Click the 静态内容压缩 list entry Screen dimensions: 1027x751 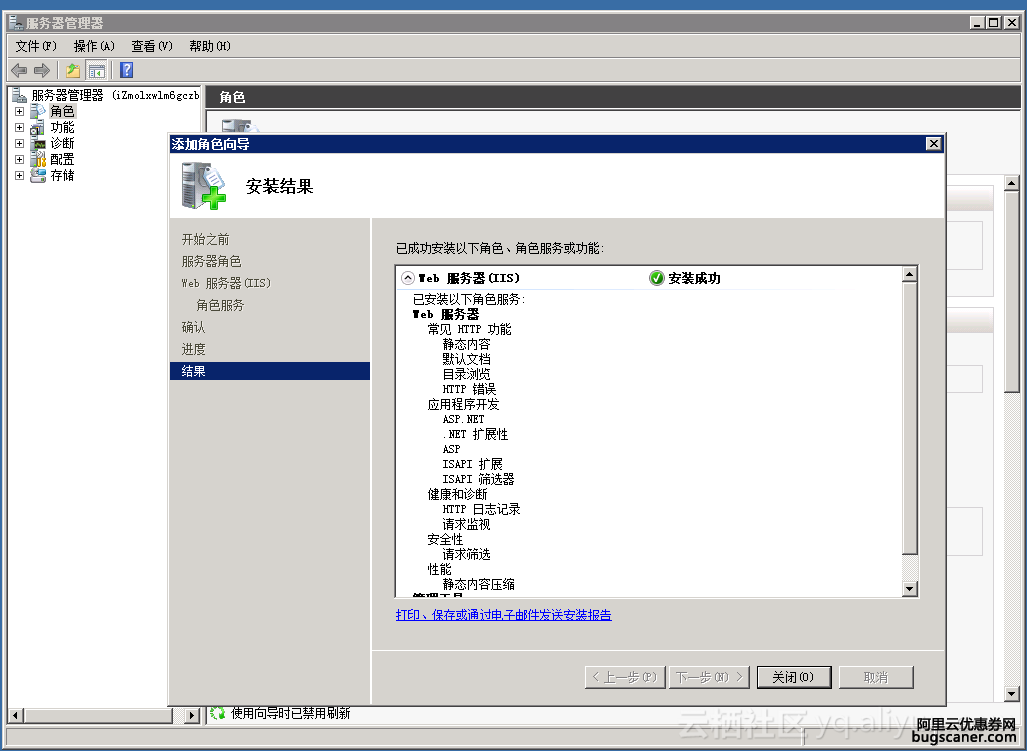(x=478, y=584)
